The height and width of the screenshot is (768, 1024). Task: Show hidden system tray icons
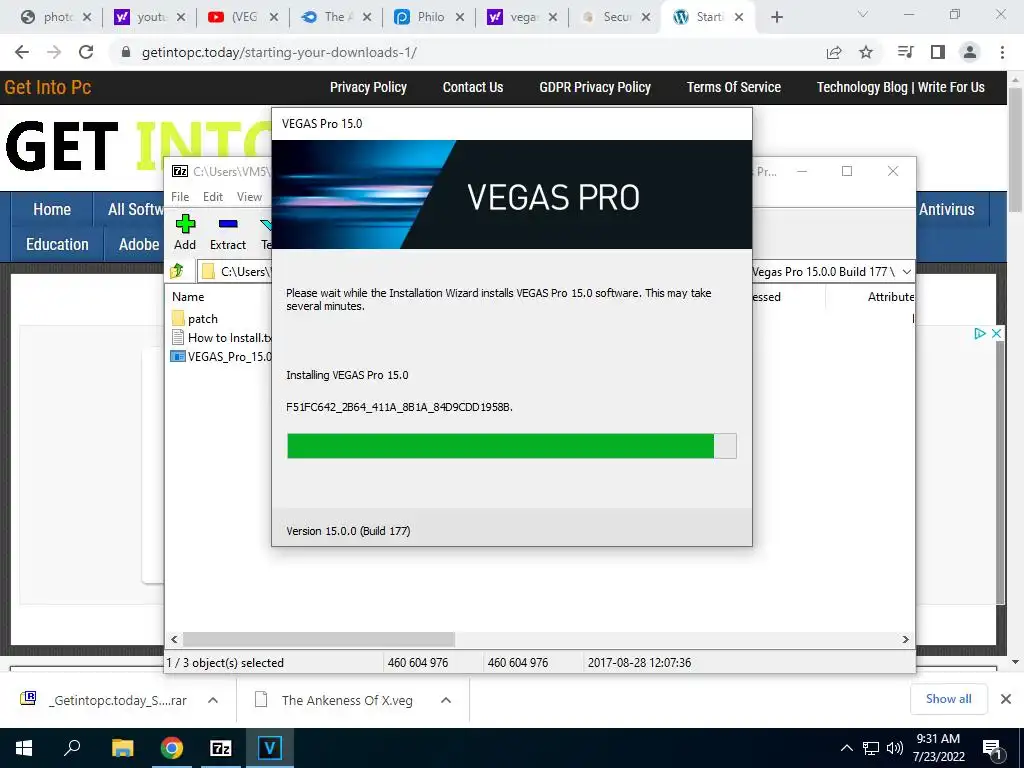[x=846, y=748]
